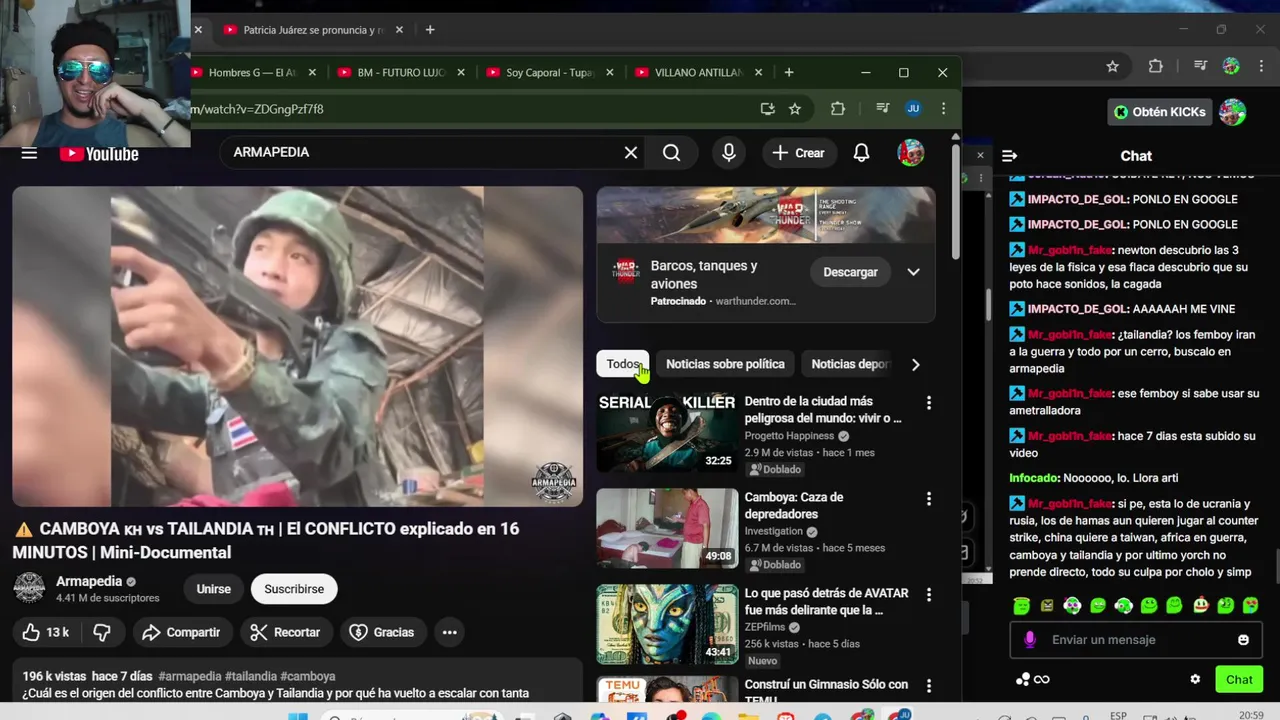Collapse the Kick chat panel icon
Screen dimensions: 1280x720
tap(1009, 155)
